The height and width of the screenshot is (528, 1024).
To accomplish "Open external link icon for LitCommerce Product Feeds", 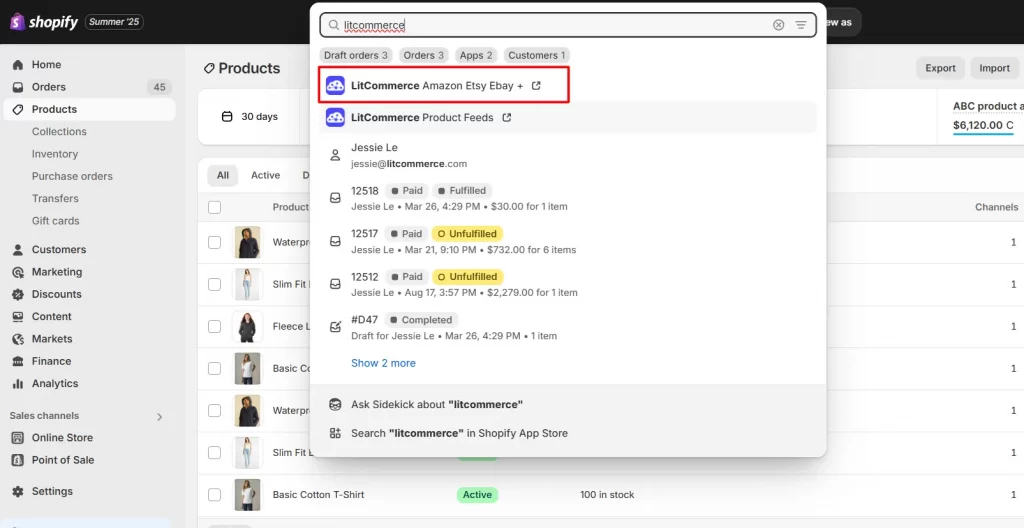I will [x=506, y=118].
